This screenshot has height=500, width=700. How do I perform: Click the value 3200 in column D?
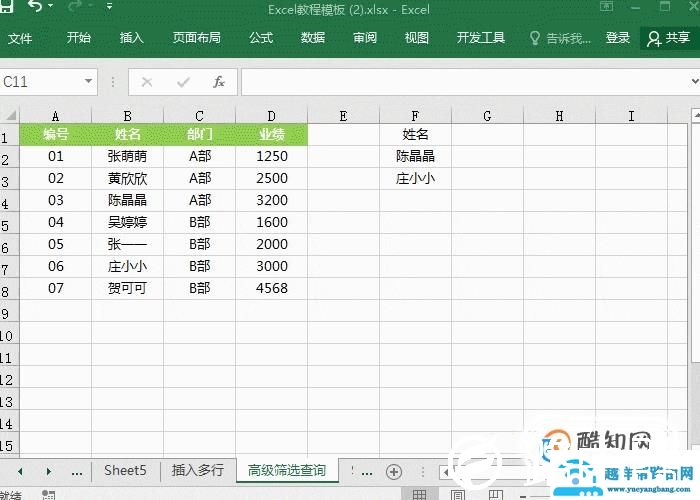tap(271, 200)
